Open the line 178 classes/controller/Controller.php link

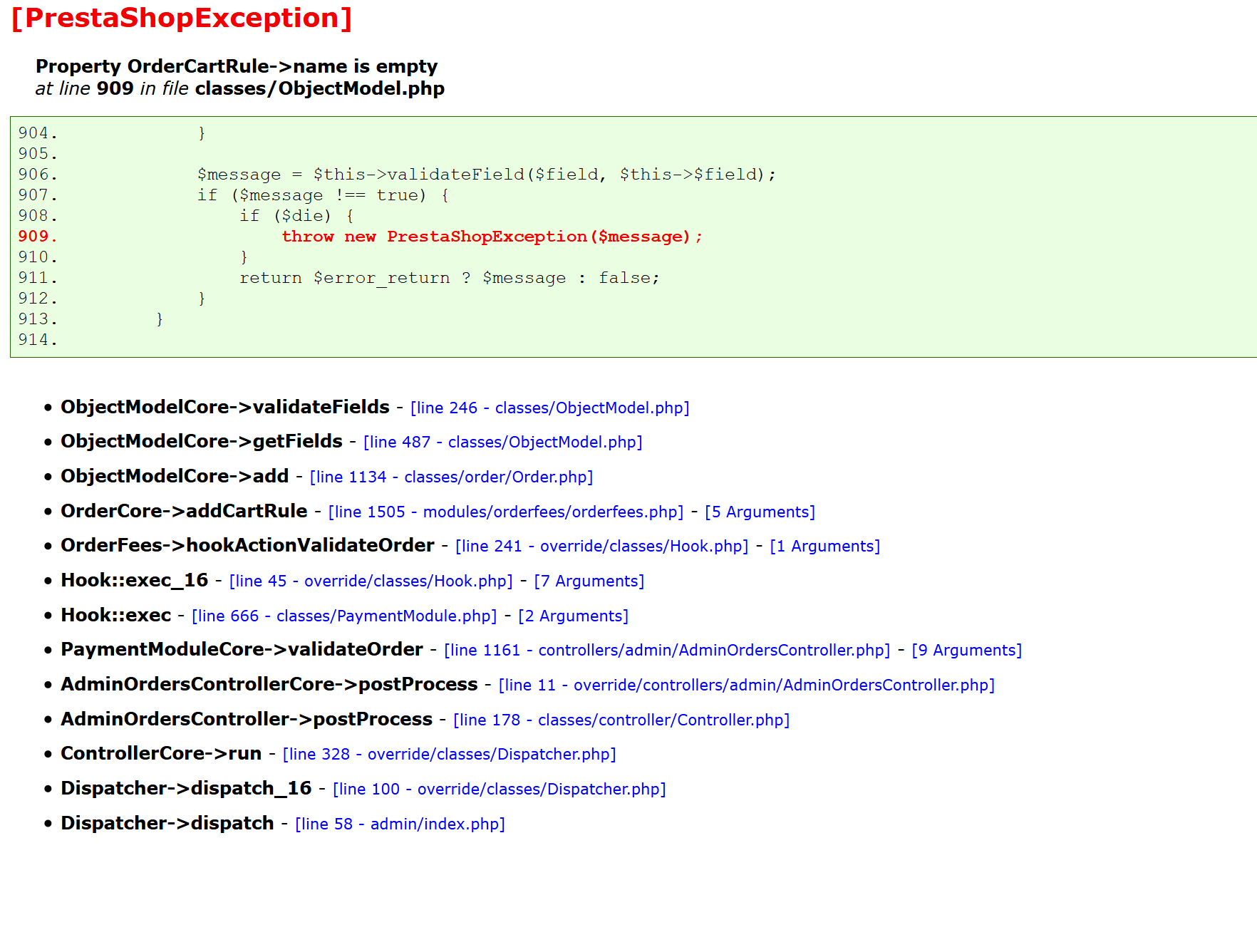click(621, 720)
